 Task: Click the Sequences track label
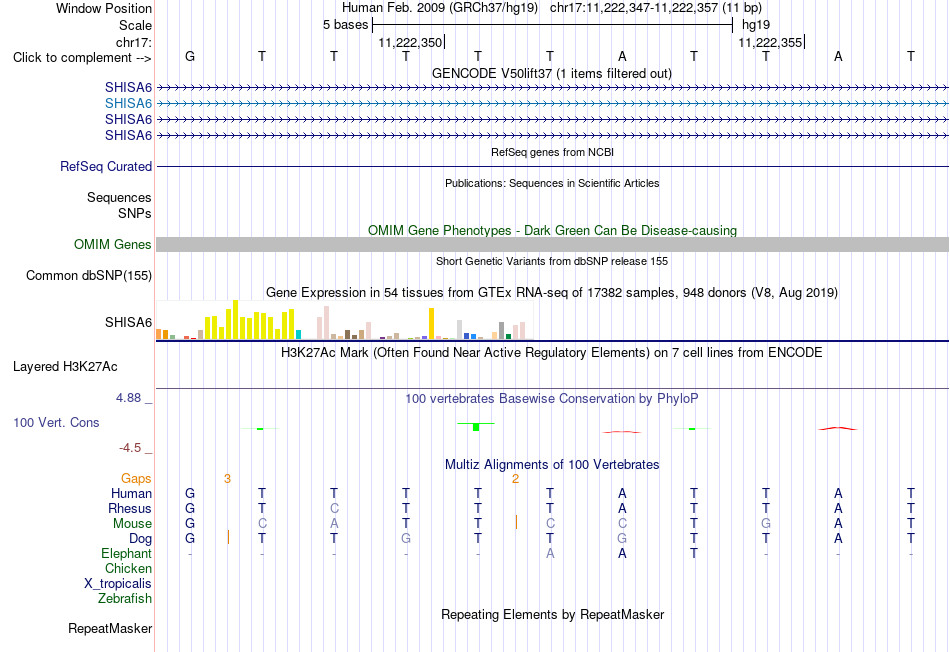[x=119, y=198]
